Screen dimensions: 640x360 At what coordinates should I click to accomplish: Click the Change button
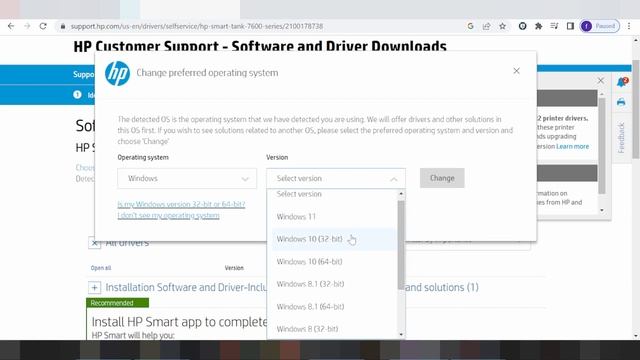(442, 178)
